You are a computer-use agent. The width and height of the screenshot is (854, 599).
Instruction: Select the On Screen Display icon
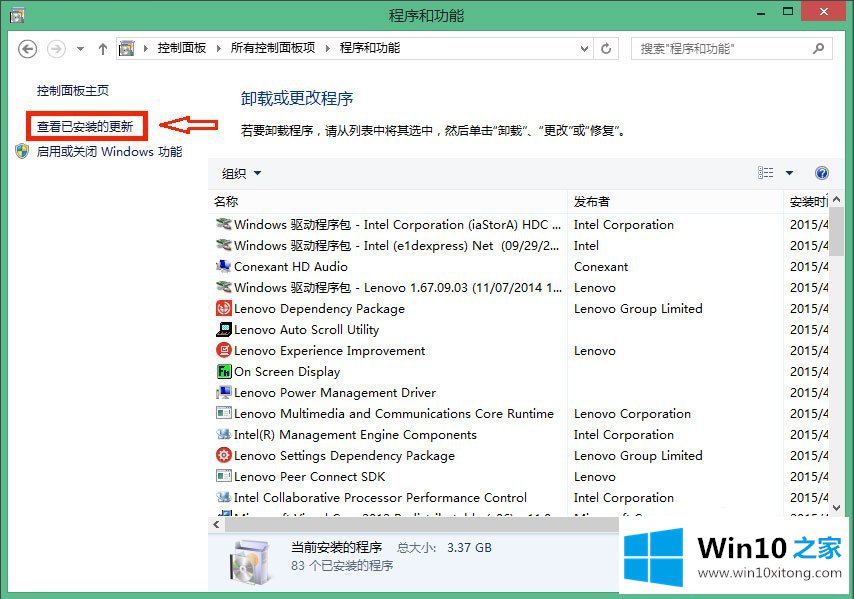pos(223,371)
